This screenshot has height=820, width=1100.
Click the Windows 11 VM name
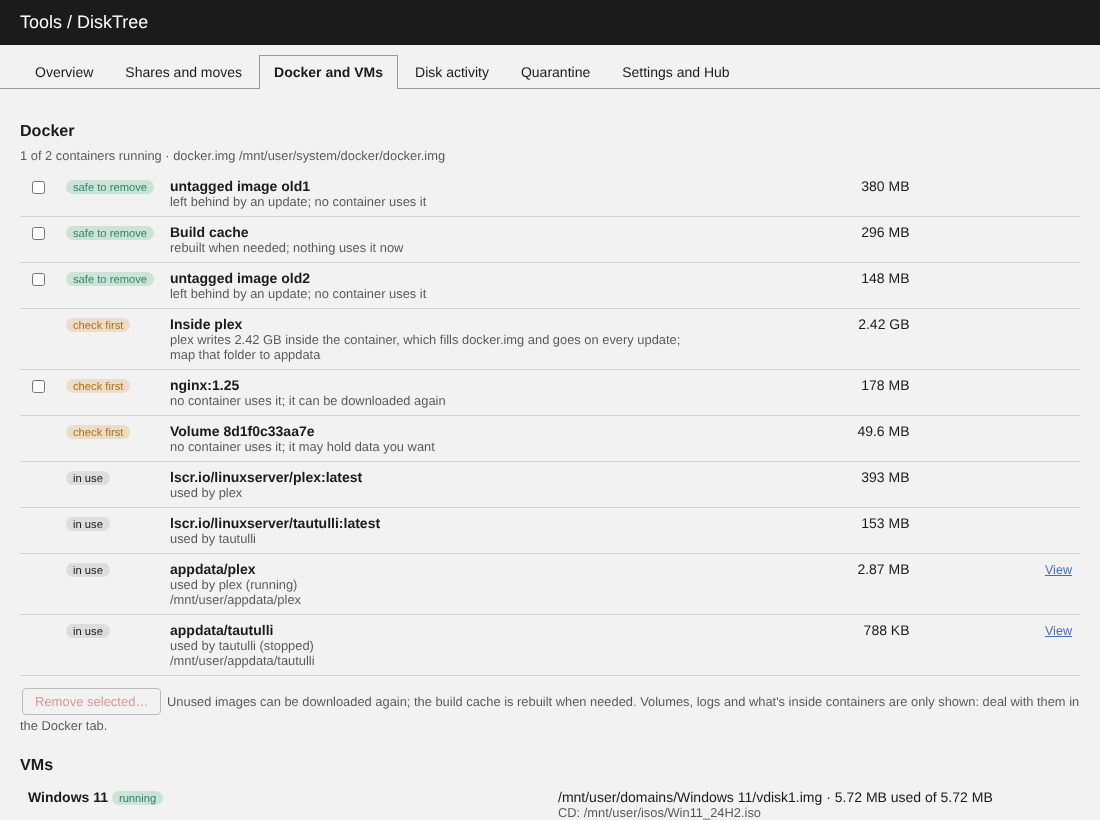[x=68, y=798]
